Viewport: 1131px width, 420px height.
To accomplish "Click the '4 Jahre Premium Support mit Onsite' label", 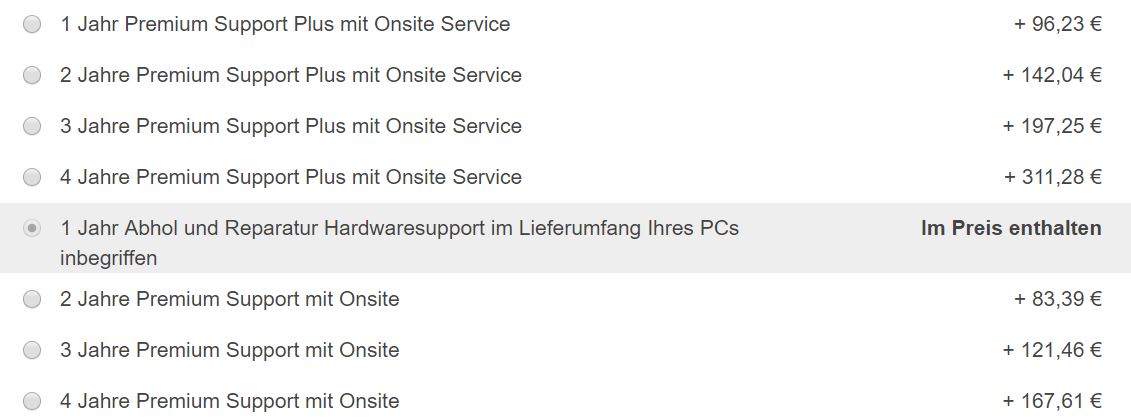I will tap(229, 401).
